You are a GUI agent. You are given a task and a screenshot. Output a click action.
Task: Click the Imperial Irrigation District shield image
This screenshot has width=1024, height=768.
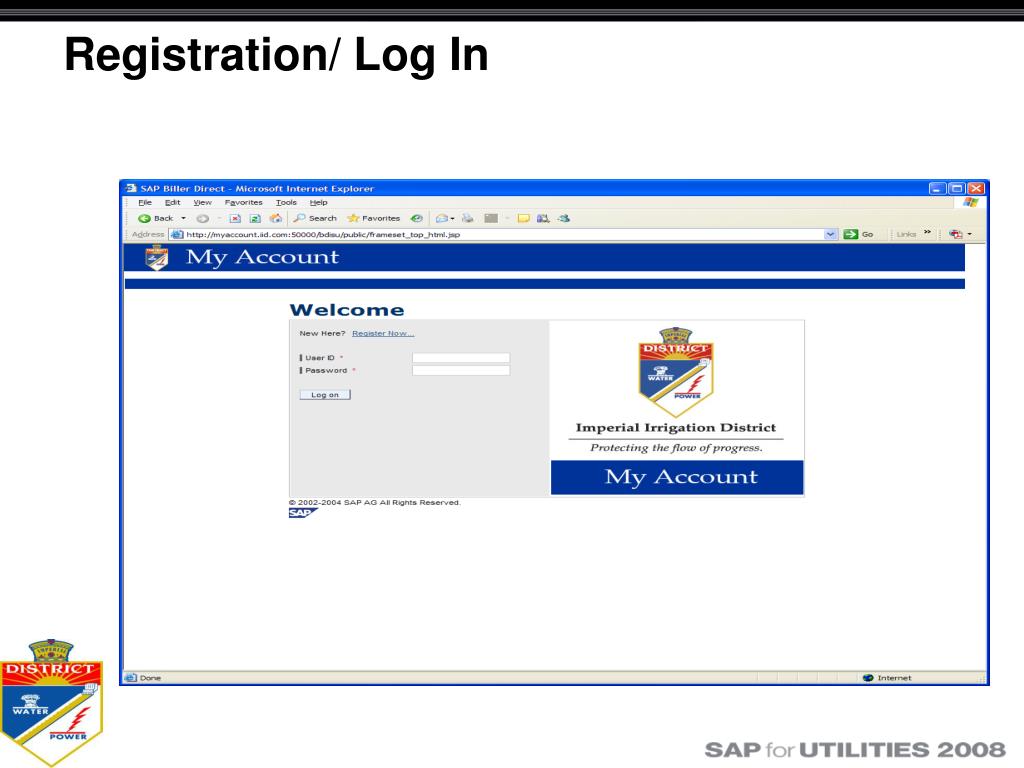coord(676,372)
